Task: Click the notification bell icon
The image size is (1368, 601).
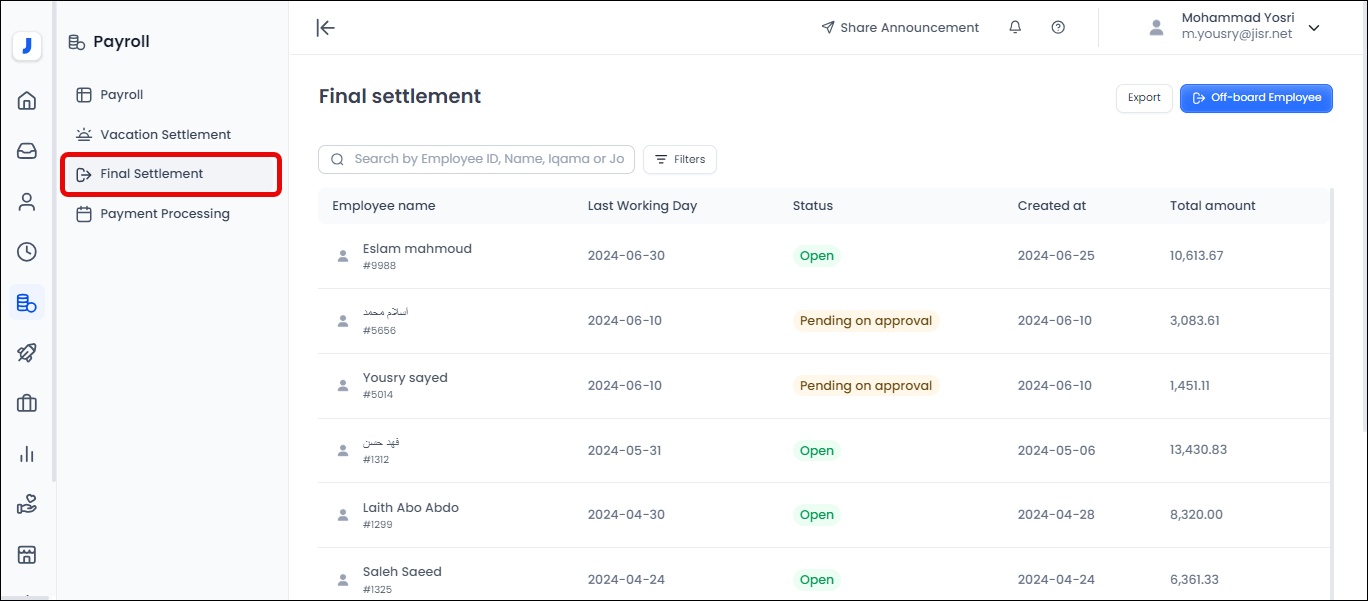Action: 1015,28
